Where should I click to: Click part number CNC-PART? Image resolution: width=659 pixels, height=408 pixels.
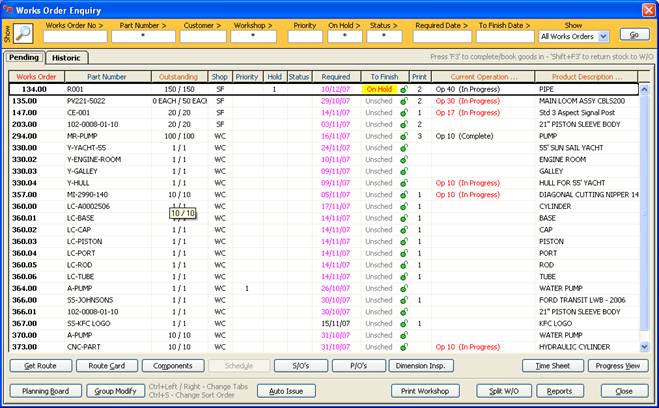(x=84, y=347)
